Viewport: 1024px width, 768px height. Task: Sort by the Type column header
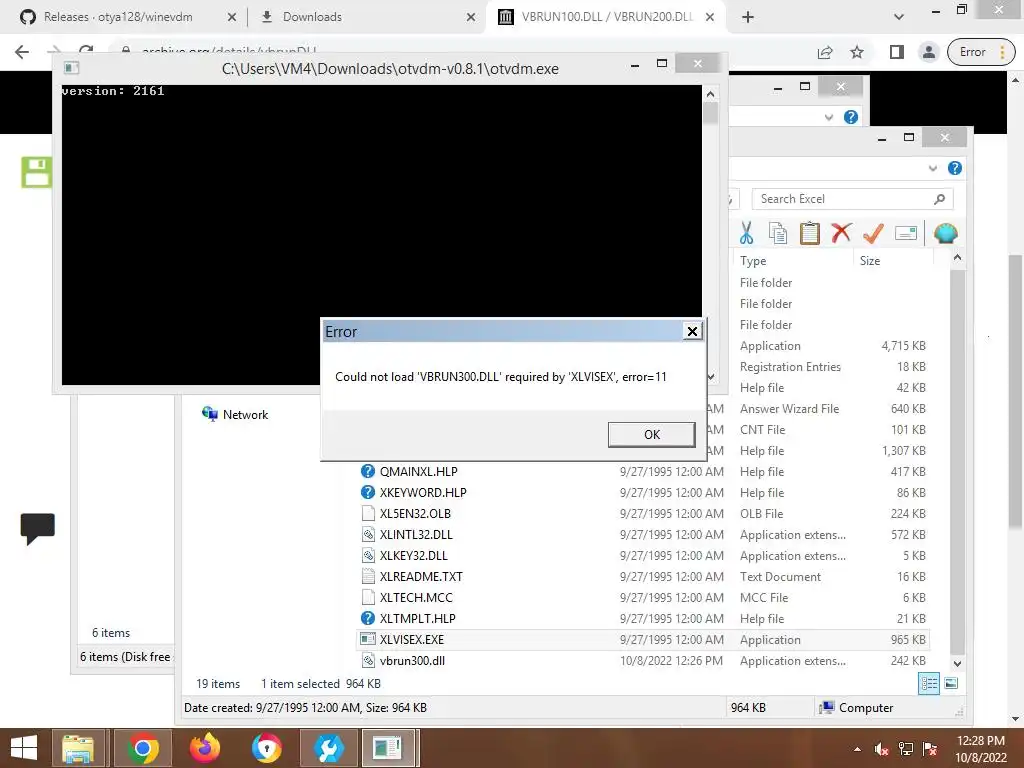click(753, 261)
